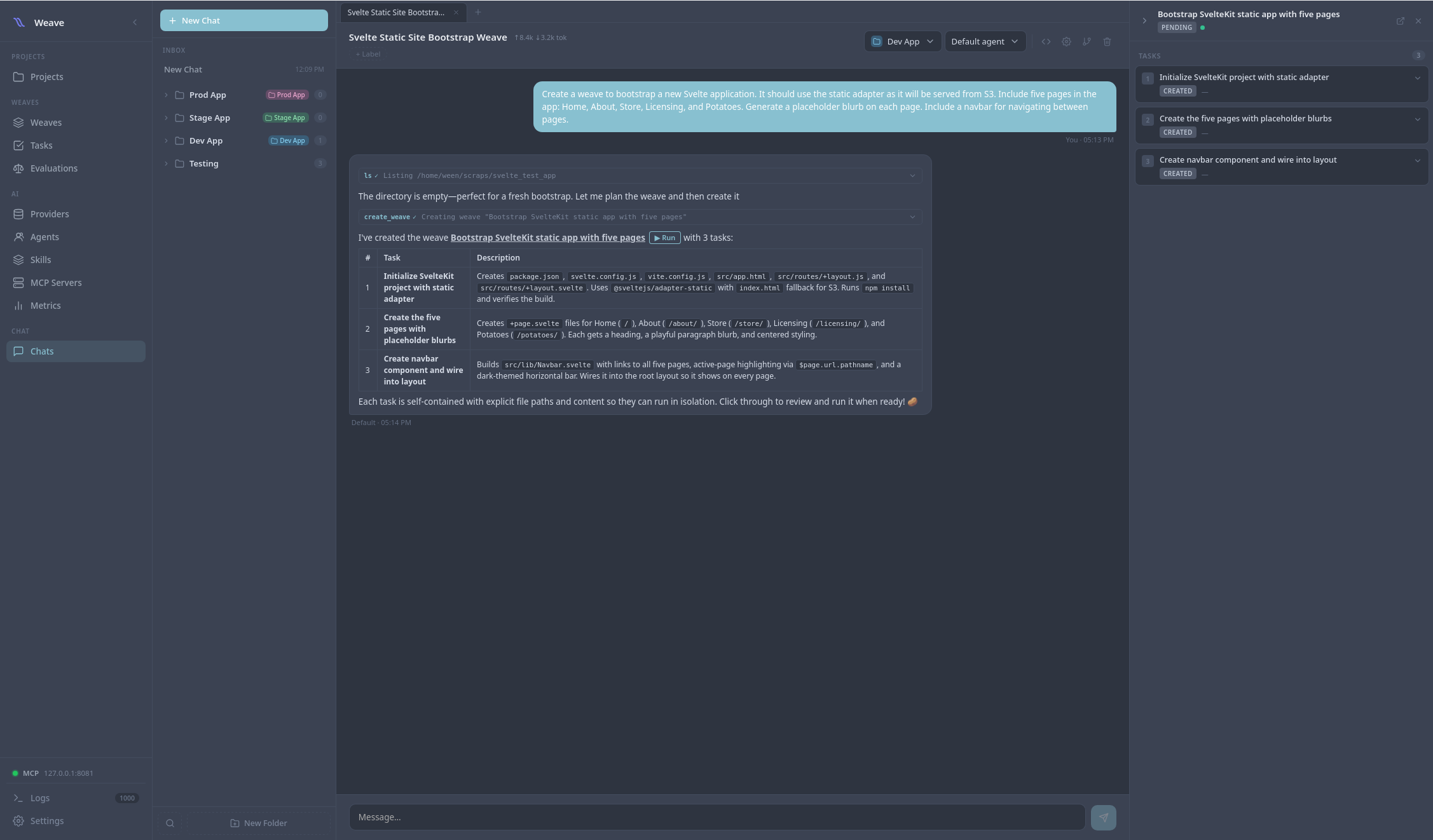
Task: Expand the Dev App folder chevron
Action: (x=167, y=141)
